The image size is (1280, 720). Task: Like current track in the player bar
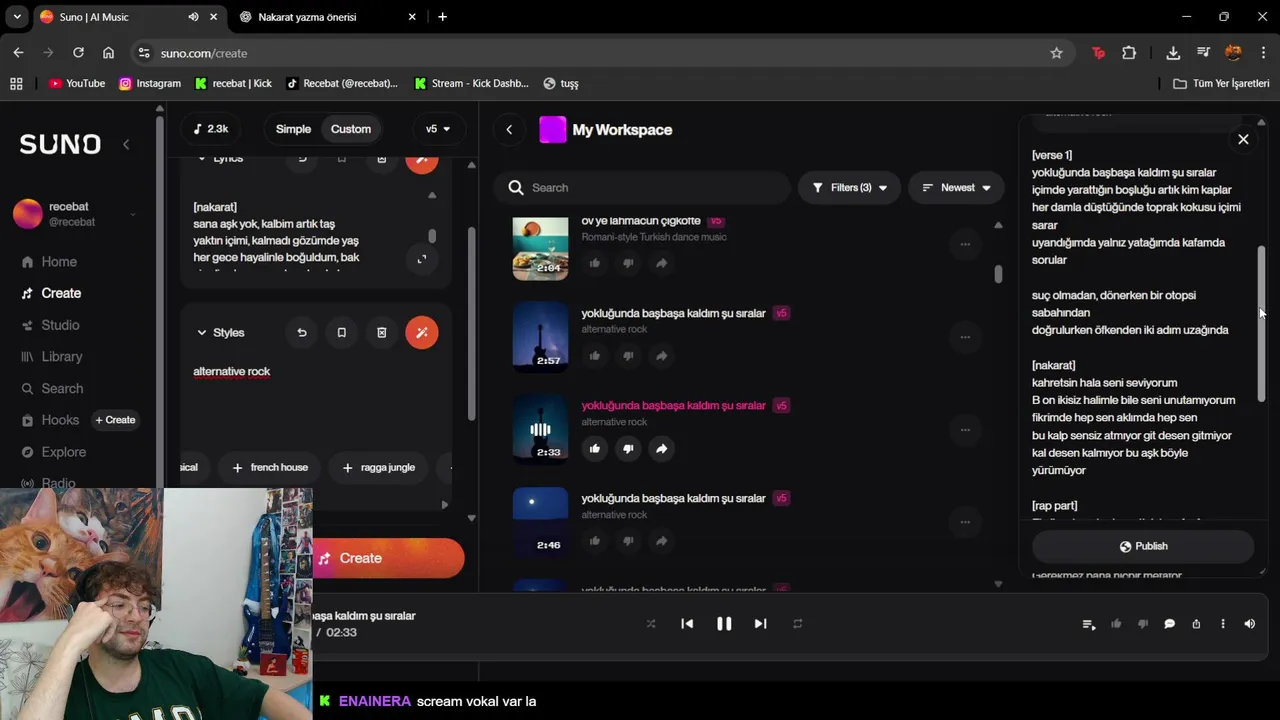[x=1116, y=624]
